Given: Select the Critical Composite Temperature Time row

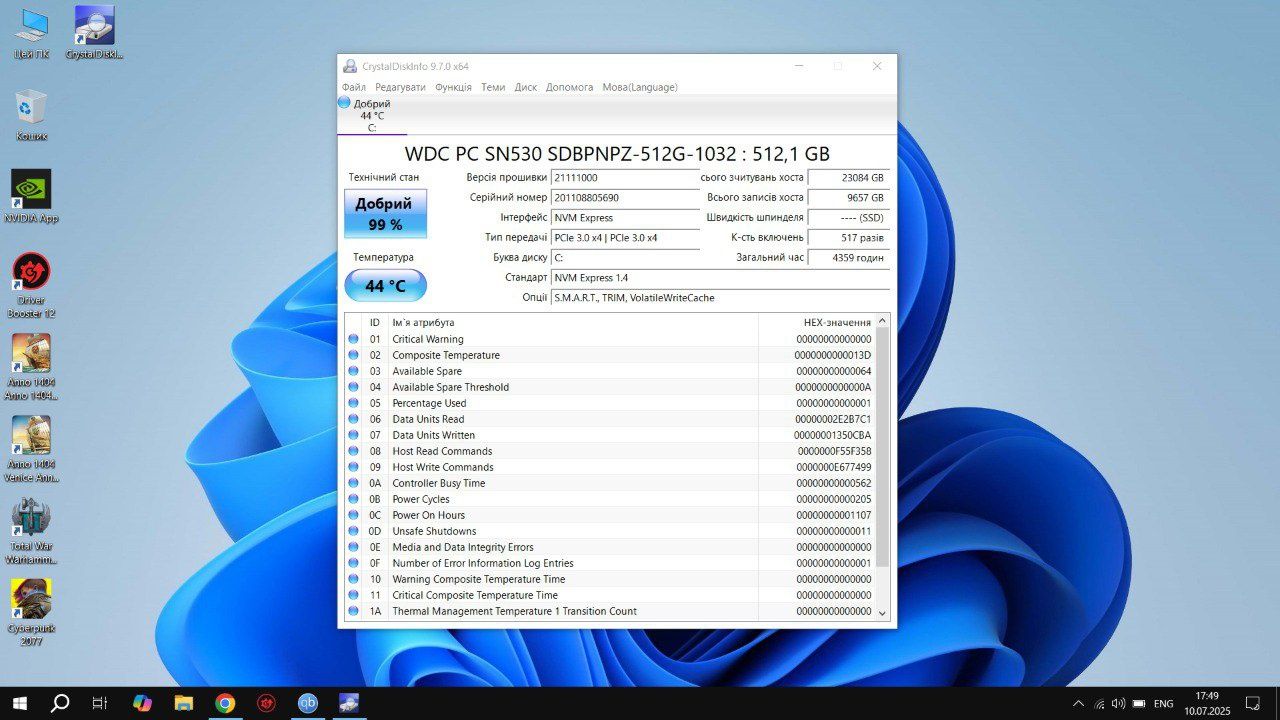Looking at the screenshot, I should [x=610, y=595].
